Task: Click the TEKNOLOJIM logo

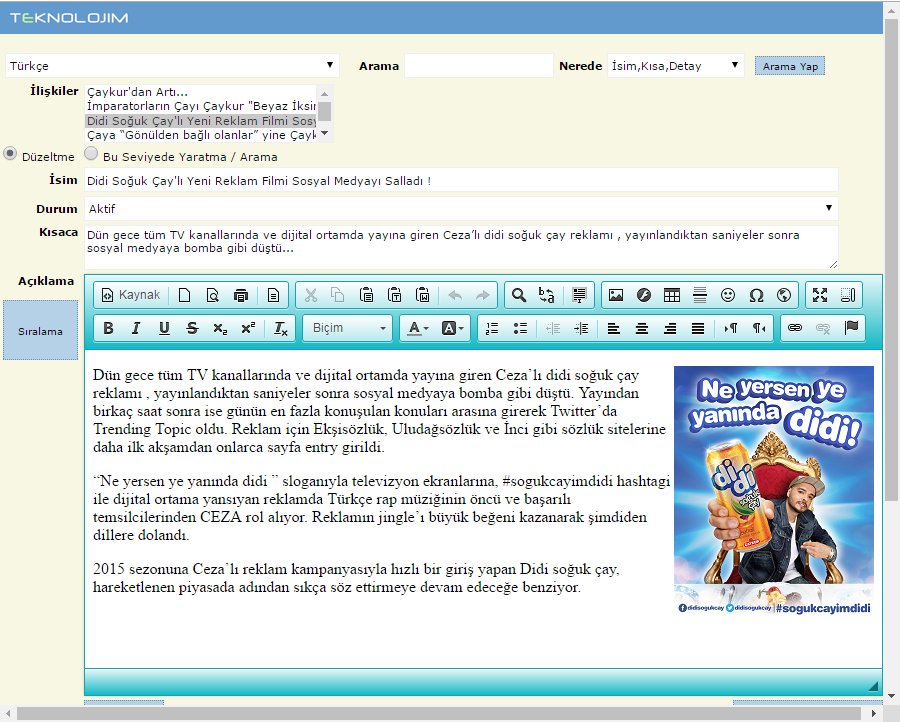Action: [x=69, y=18]
